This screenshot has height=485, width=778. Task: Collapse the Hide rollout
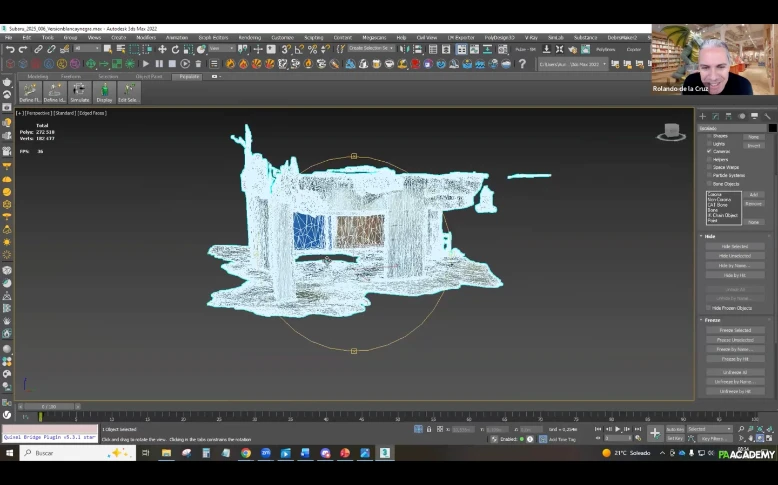(x=710, y=236)
